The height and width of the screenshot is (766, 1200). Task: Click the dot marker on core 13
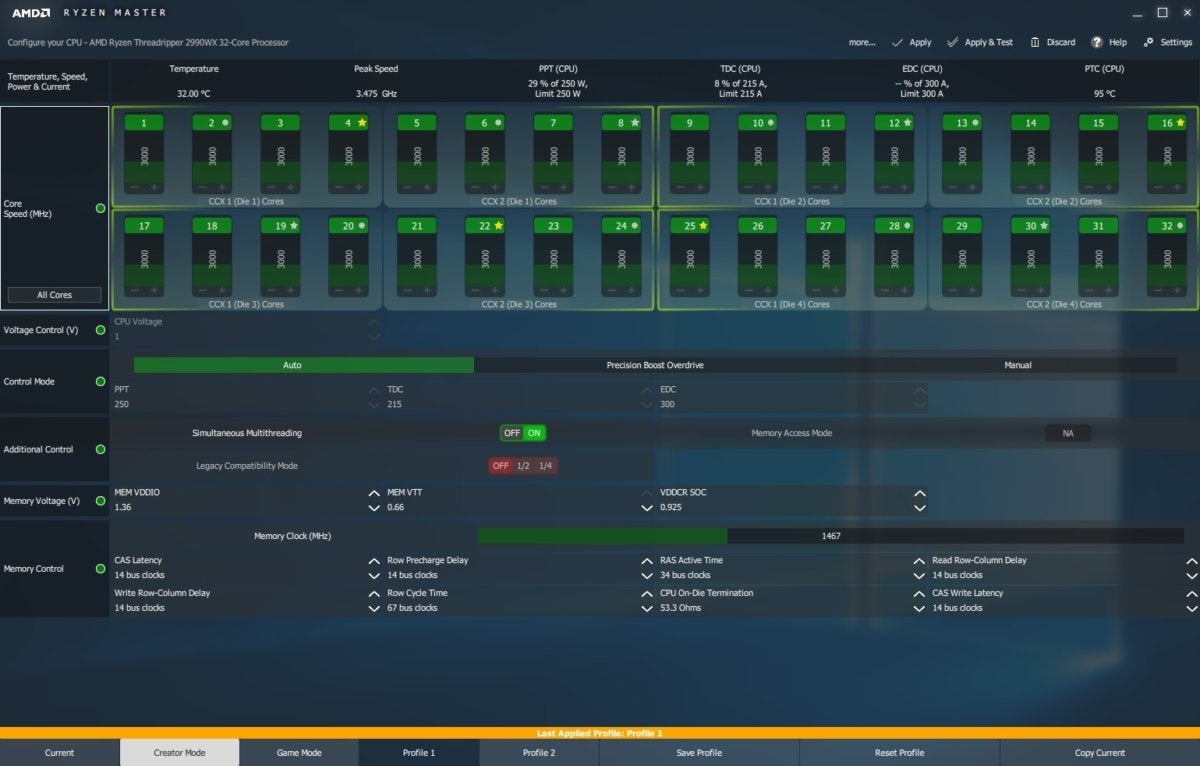(976, 123)
